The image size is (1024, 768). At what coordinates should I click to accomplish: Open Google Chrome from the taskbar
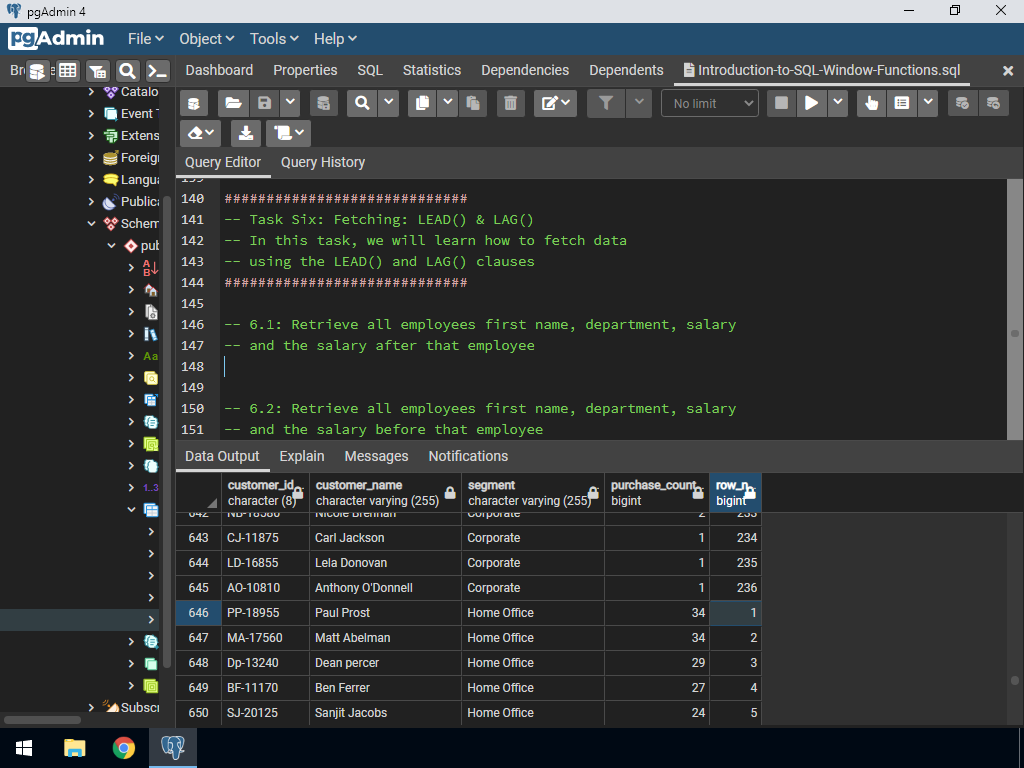tap(124, 748)
